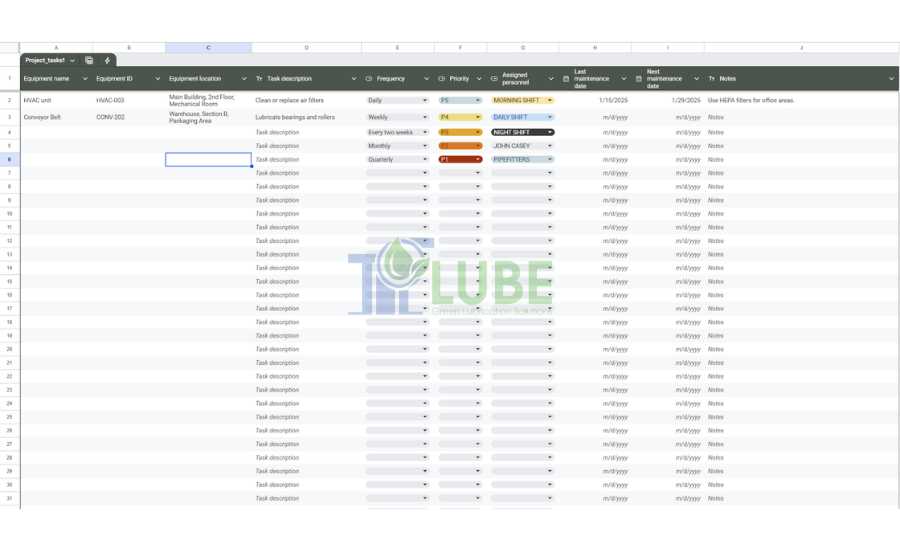Select the column A header

click(x=56, y=48)
